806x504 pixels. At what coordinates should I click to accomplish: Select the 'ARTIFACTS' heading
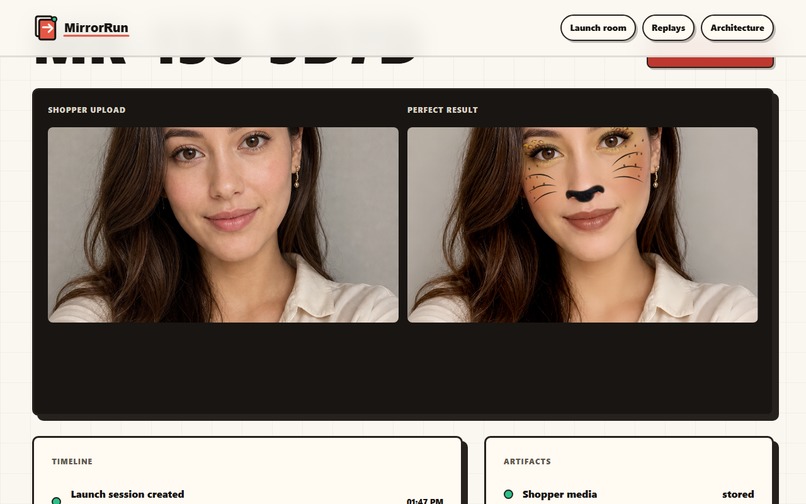click(527, 461)
